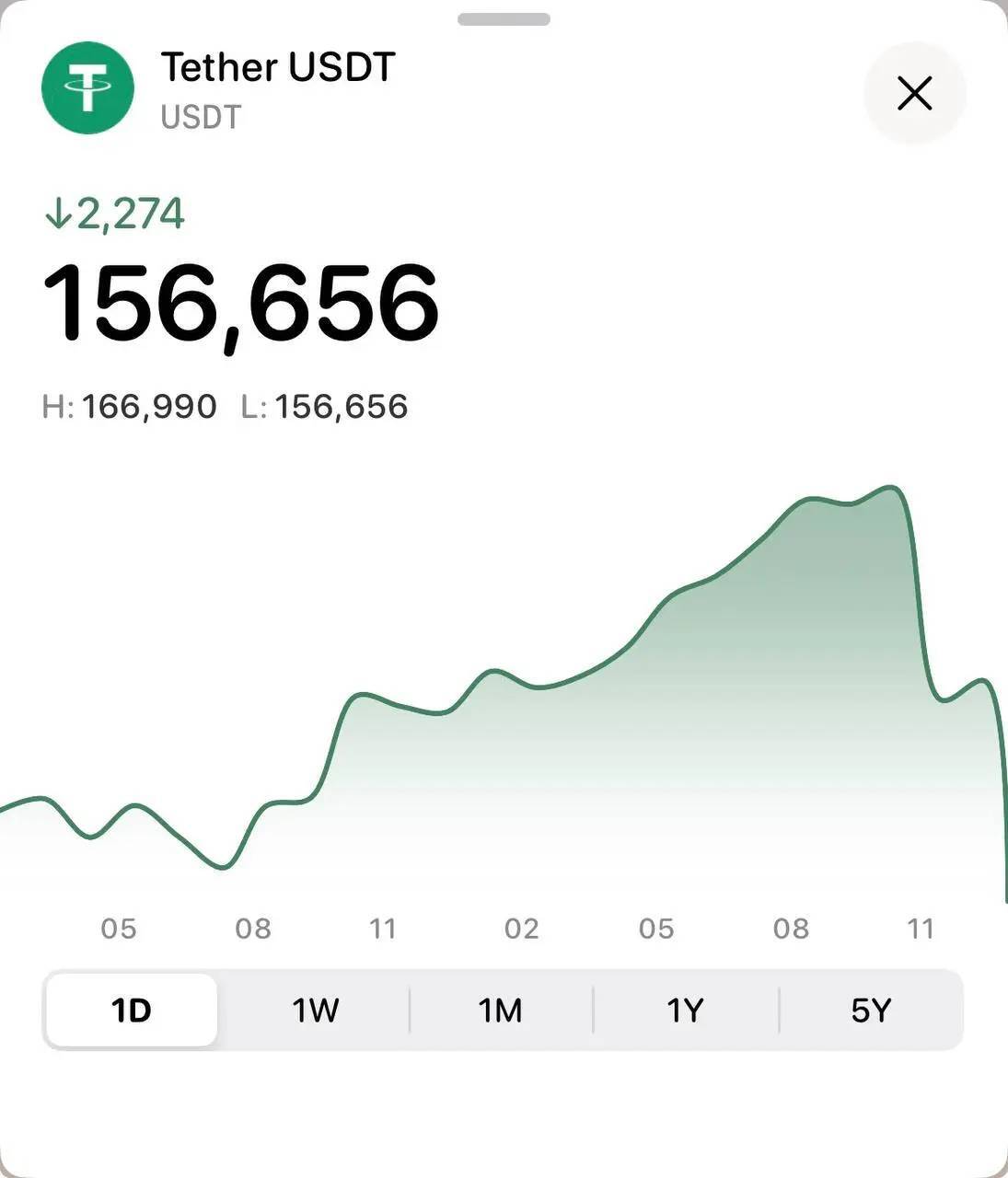Choose the 1Y time range
Viewport: 1008px width, 1178px height.
point(686,1011)
